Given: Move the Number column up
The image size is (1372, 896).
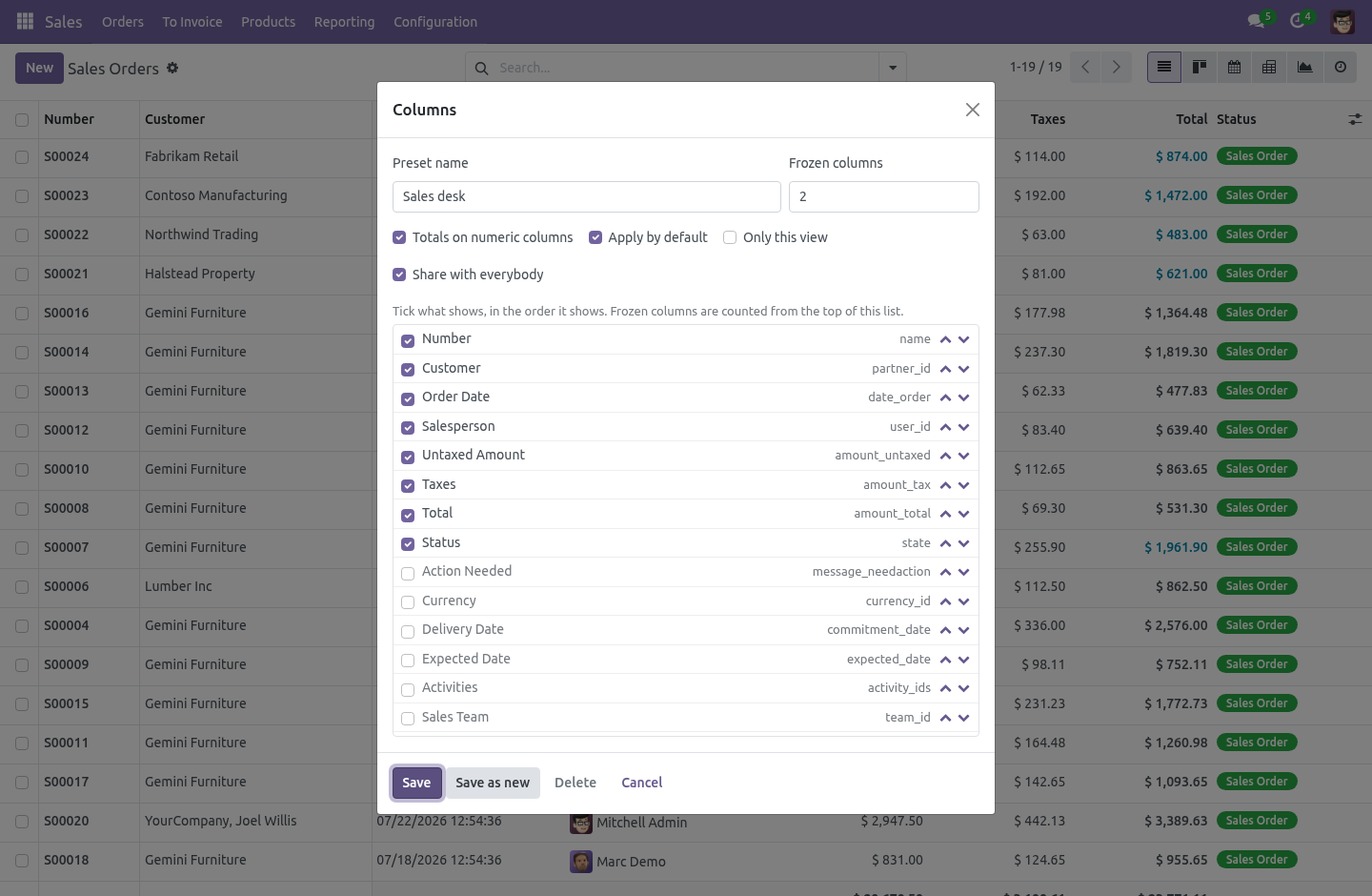Looking at the screenshot, I should point(945,339).
